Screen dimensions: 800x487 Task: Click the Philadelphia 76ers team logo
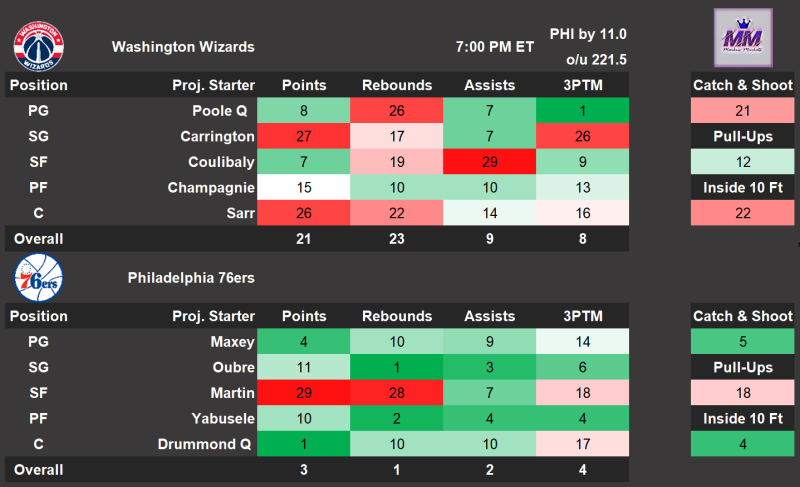pyautogui.click(x=39, y=277)
